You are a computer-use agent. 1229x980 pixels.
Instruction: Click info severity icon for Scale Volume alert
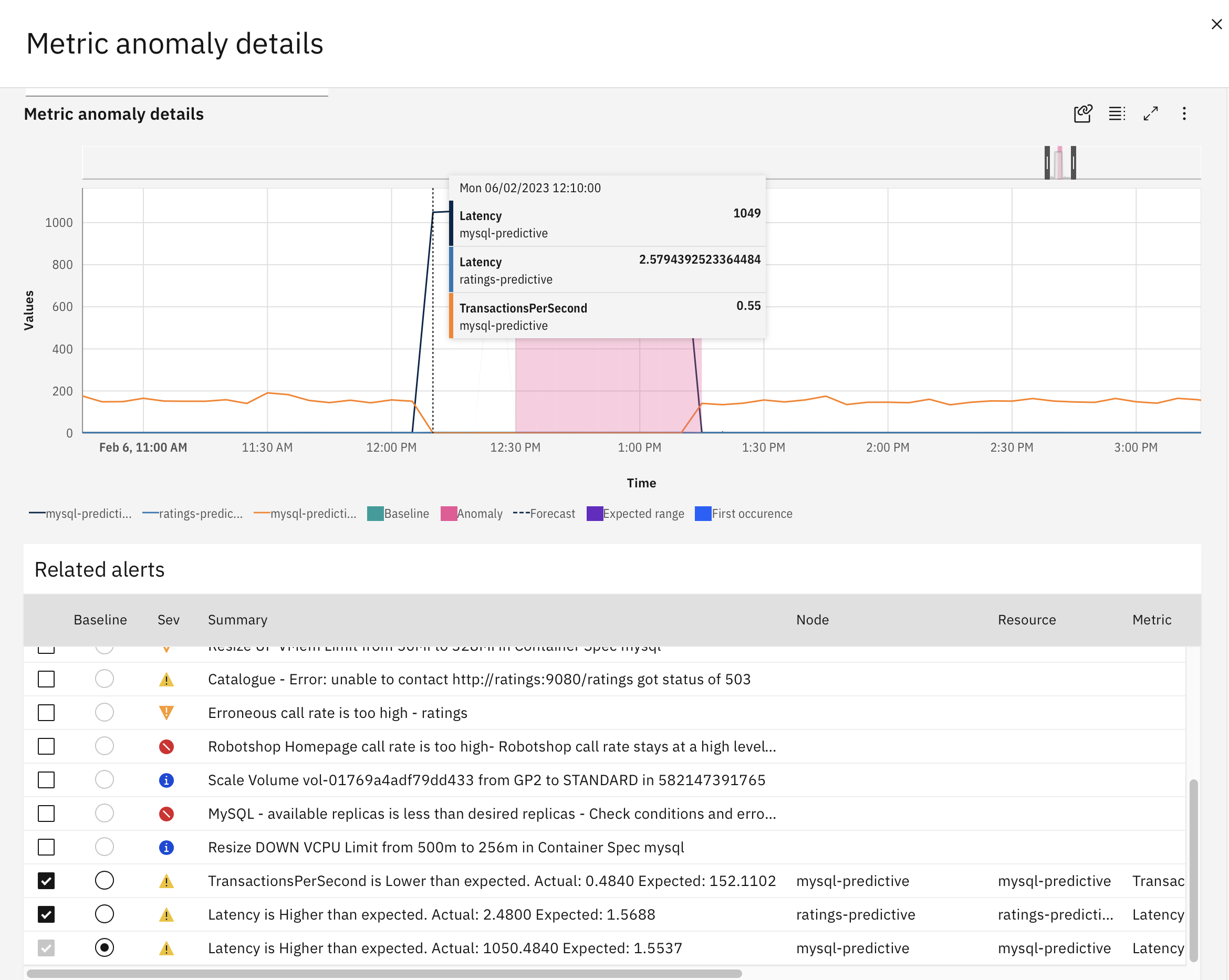pos(166,780)
